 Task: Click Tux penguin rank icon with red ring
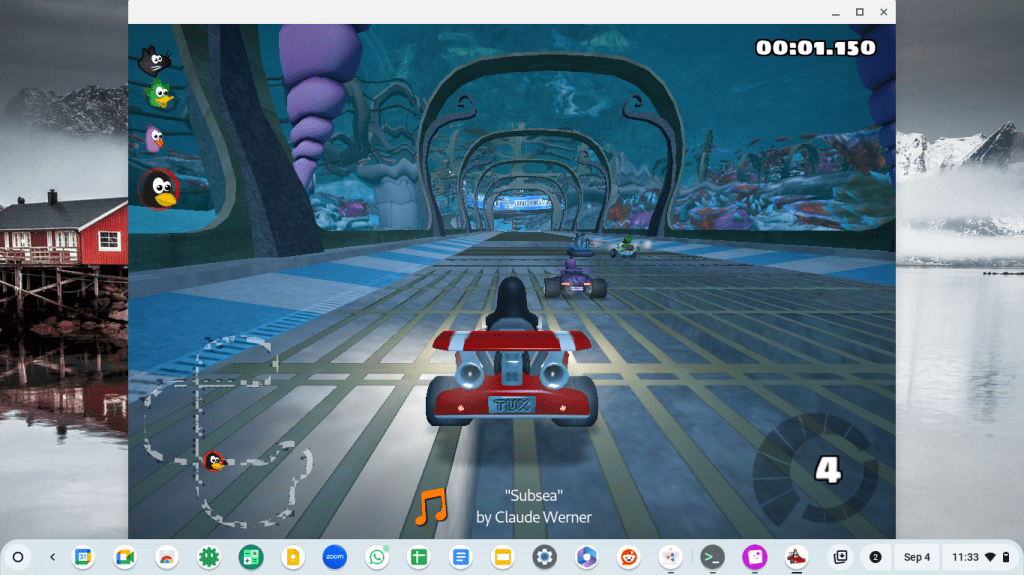pos(157,188)
